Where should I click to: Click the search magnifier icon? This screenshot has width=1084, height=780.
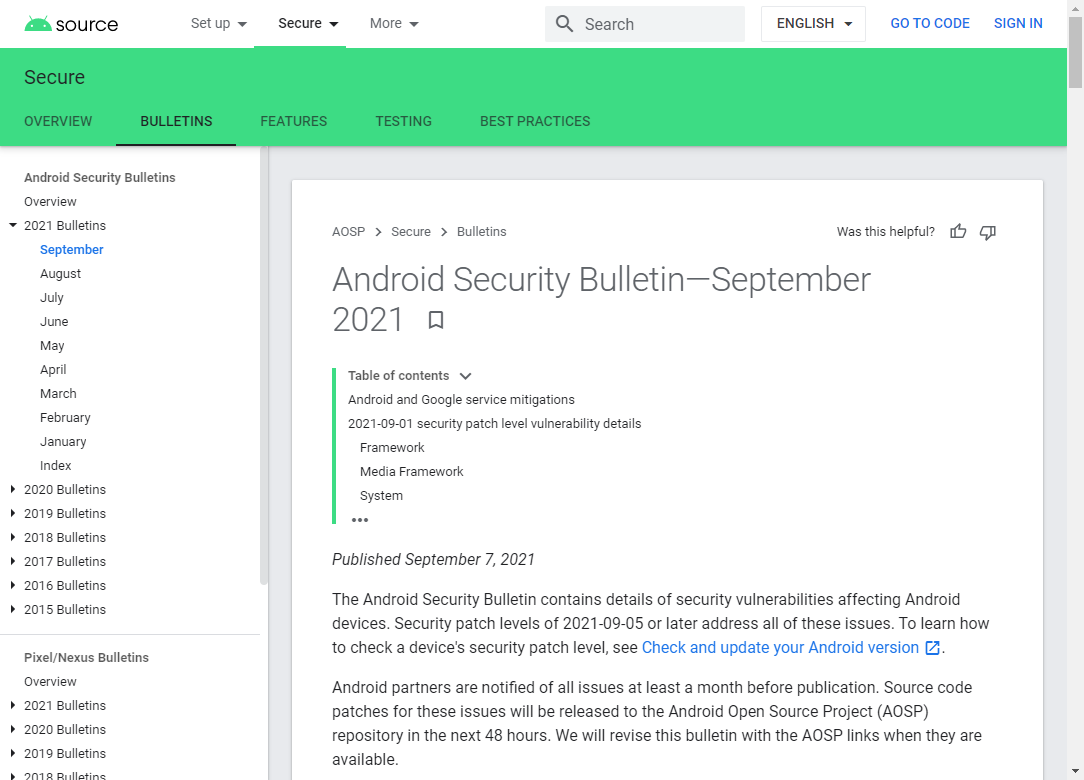(564, 23)
